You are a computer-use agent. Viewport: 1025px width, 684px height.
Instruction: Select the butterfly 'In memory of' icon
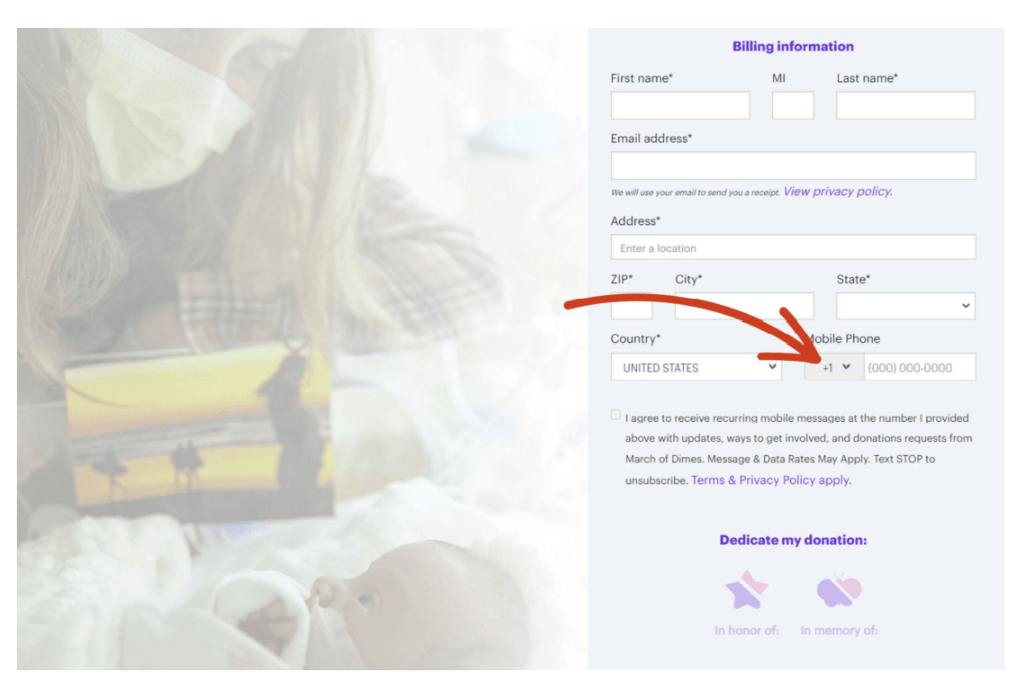coord(839,589)
